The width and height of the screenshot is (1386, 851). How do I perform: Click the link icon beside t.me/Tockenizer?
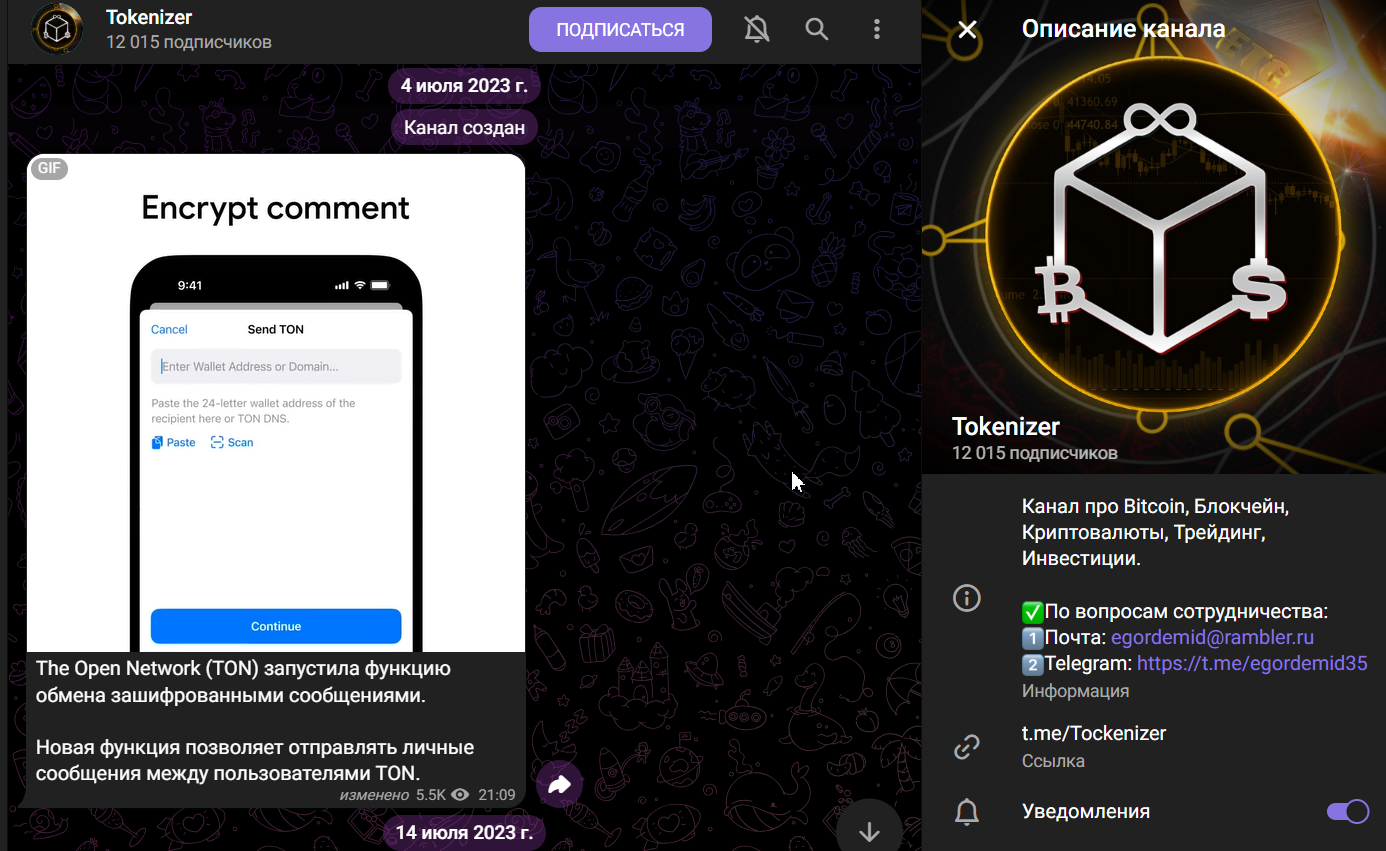point(966,746)
